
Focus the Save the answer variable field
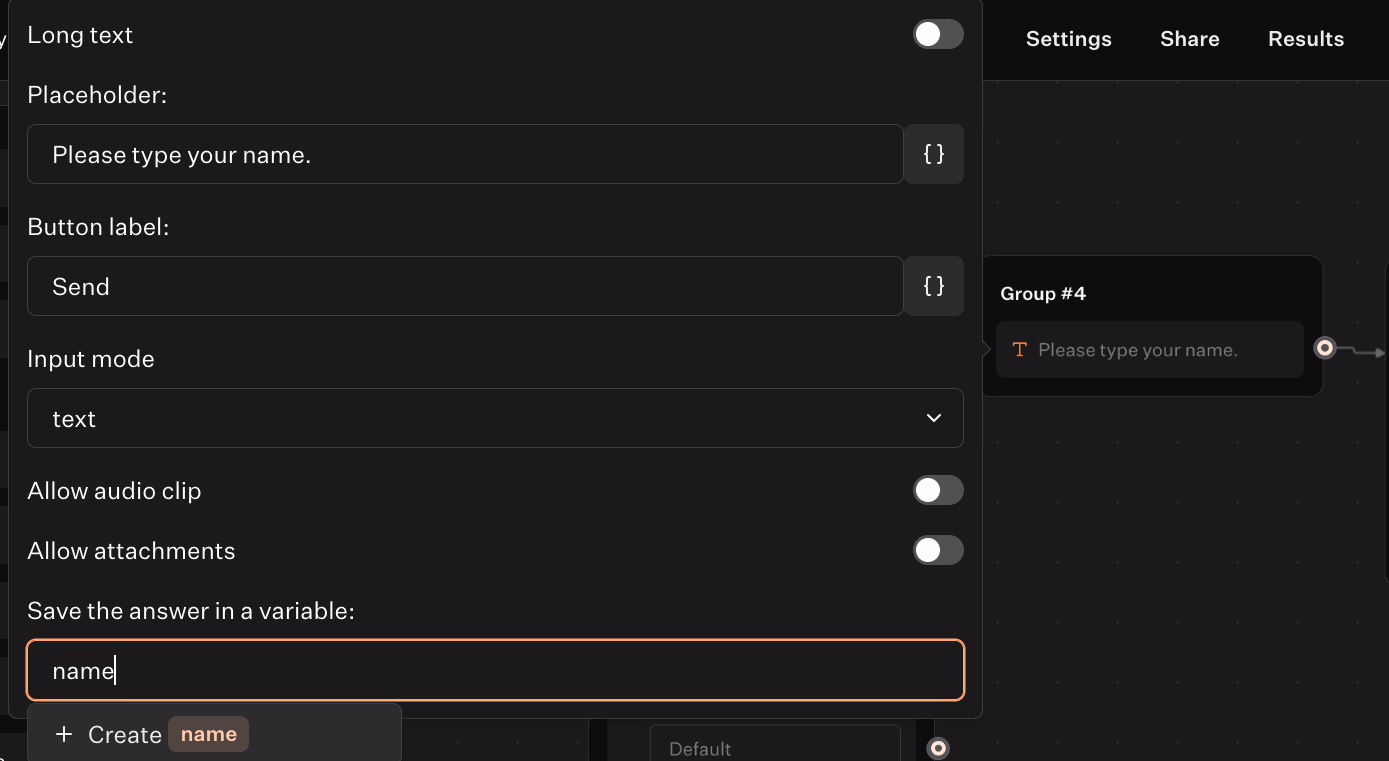pos(495,670)
